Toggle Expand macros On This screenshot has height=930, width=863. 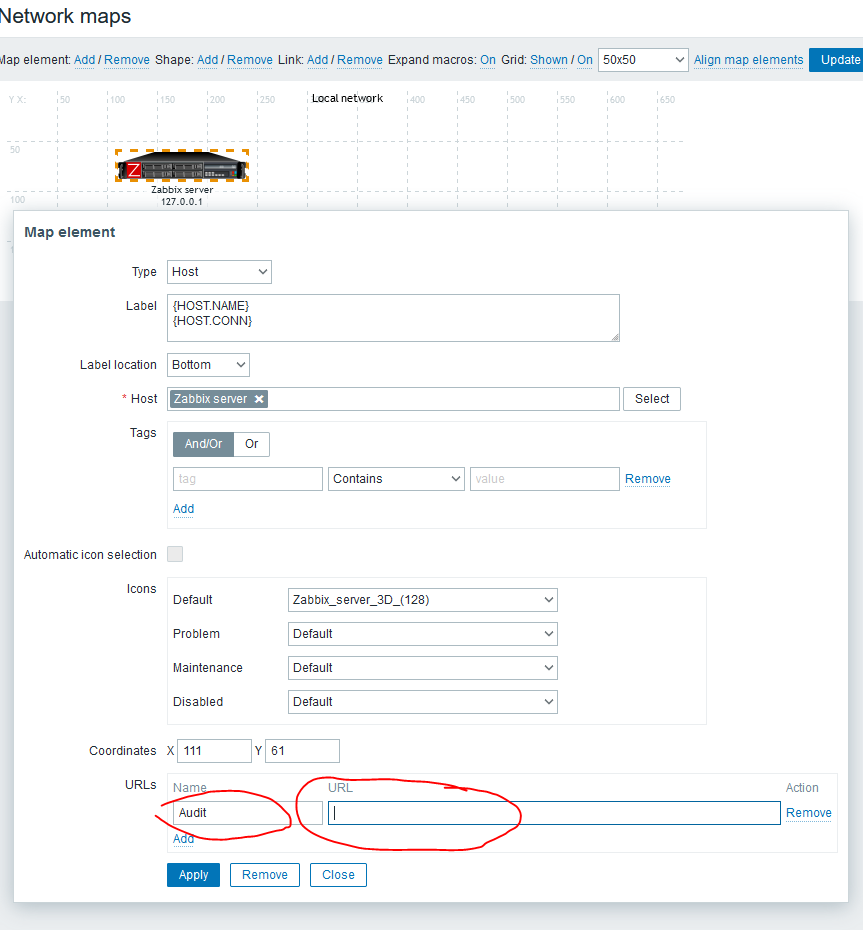(x=488, y=60)
